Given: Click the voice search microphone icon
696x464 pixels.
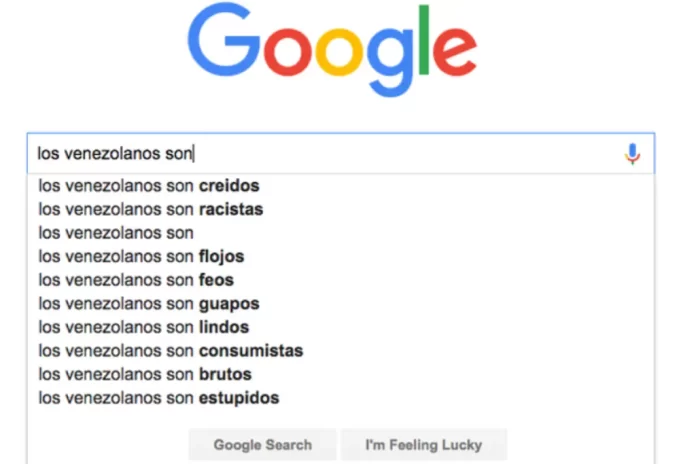Looking at the screenshot, I should [x=633, y=154].
